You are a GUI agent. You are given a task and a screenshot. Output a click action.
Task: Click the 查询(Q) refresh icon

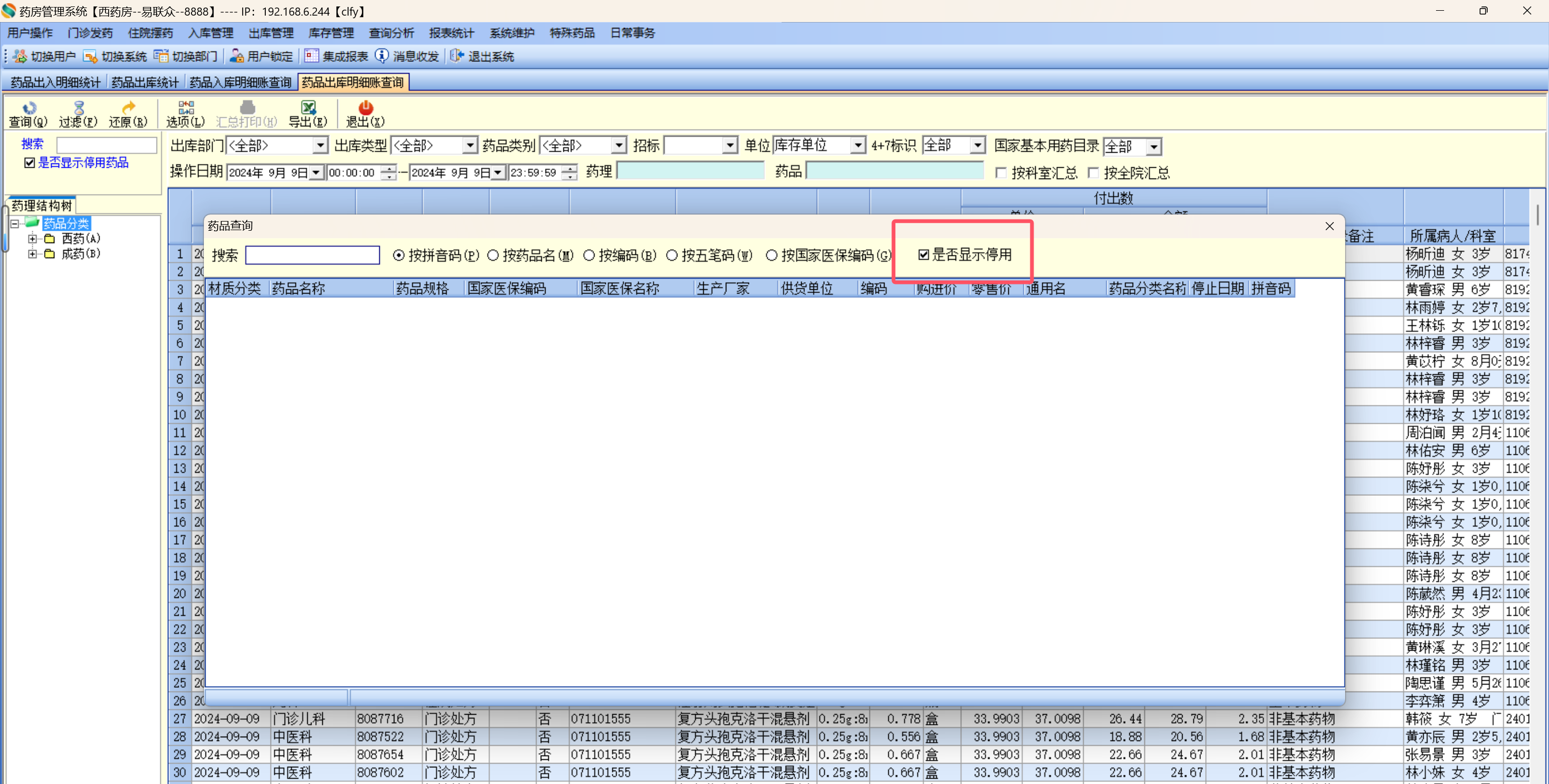(29, 108)
